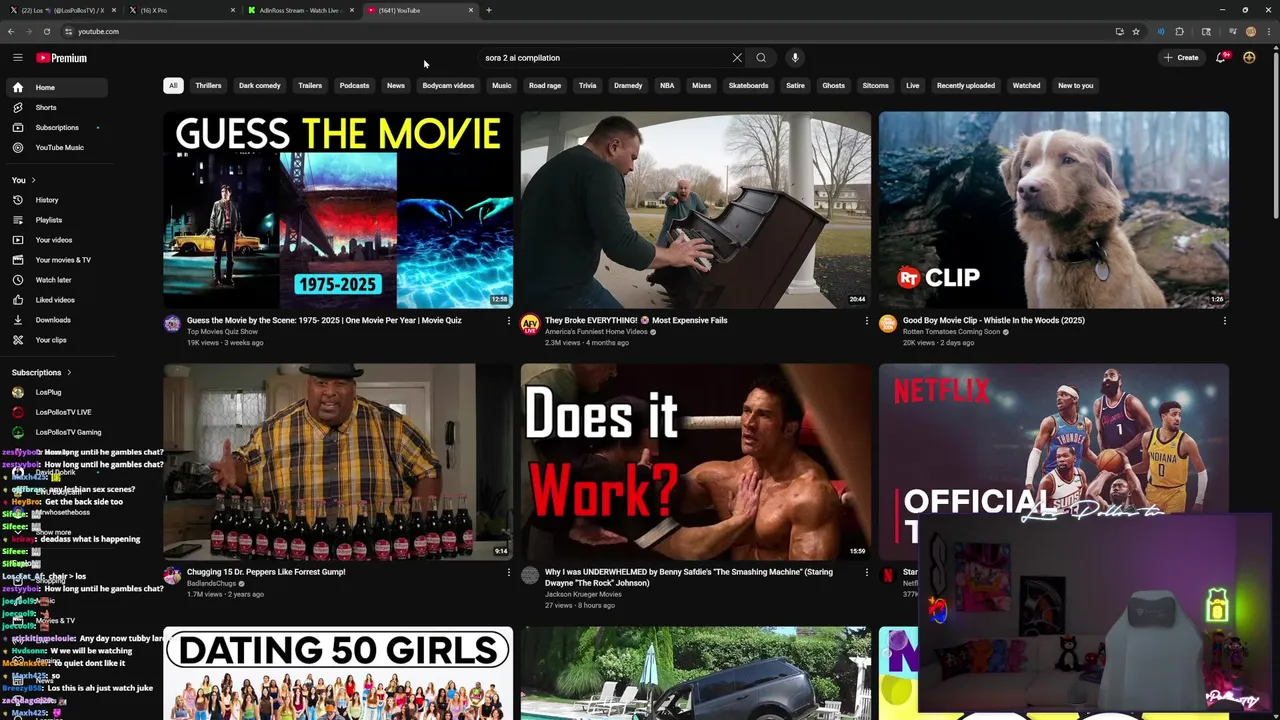Select the Dark comedy filter chip
The height and width of the screenshot is (720, 1280).
pos(260,85)
